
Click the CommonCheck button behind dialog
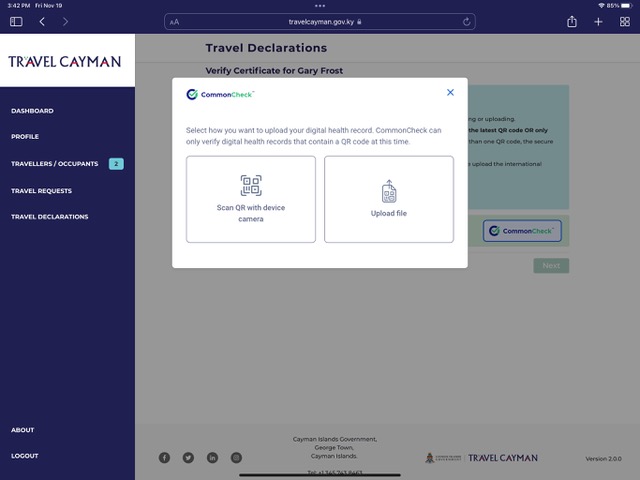(x=522, y=231)
